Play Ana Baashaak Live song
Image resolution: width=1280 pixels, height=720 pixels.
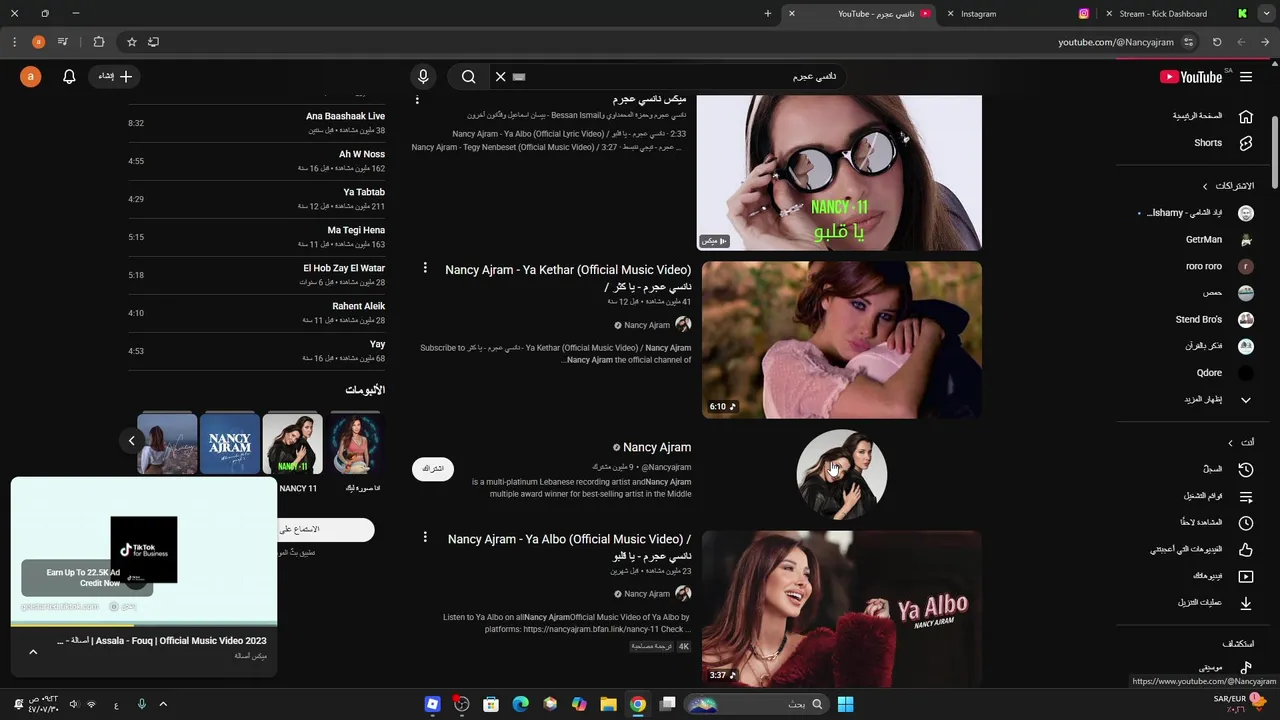256,122
